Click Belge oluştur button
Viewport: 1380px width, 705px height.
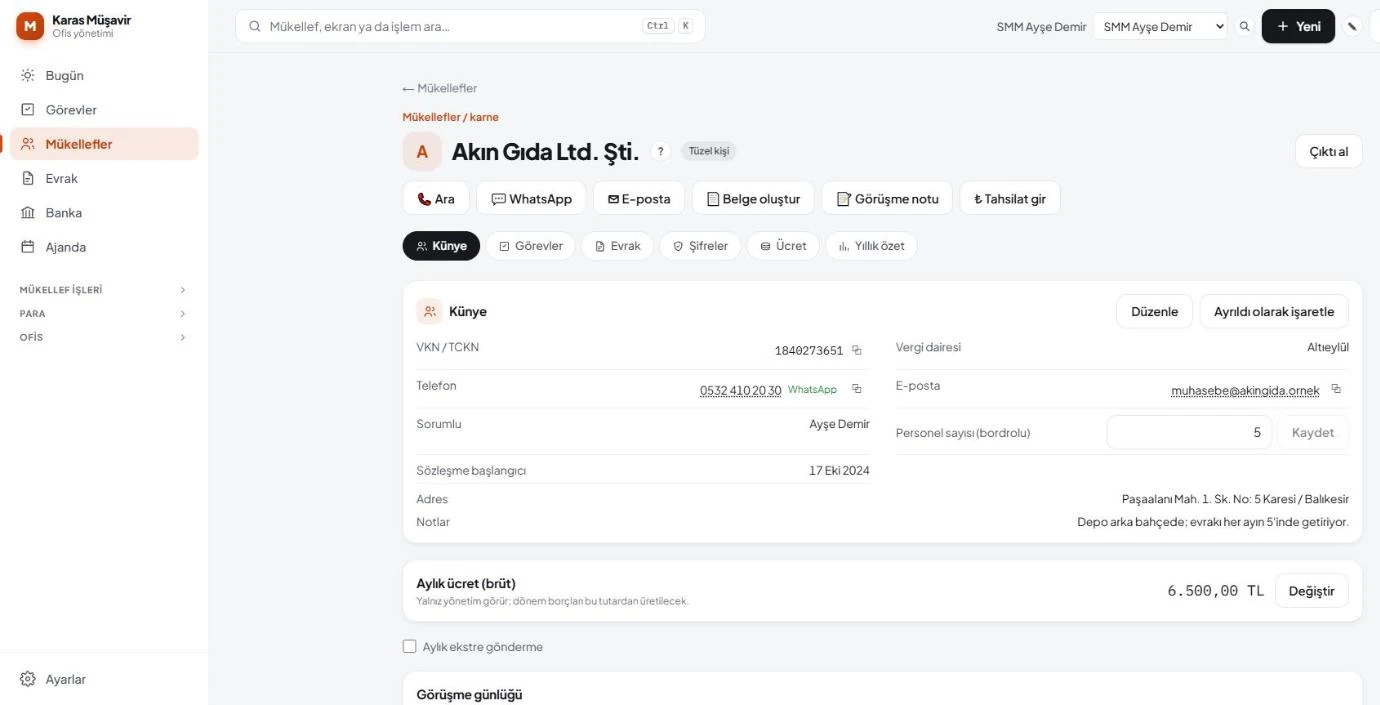pos(753,198)
